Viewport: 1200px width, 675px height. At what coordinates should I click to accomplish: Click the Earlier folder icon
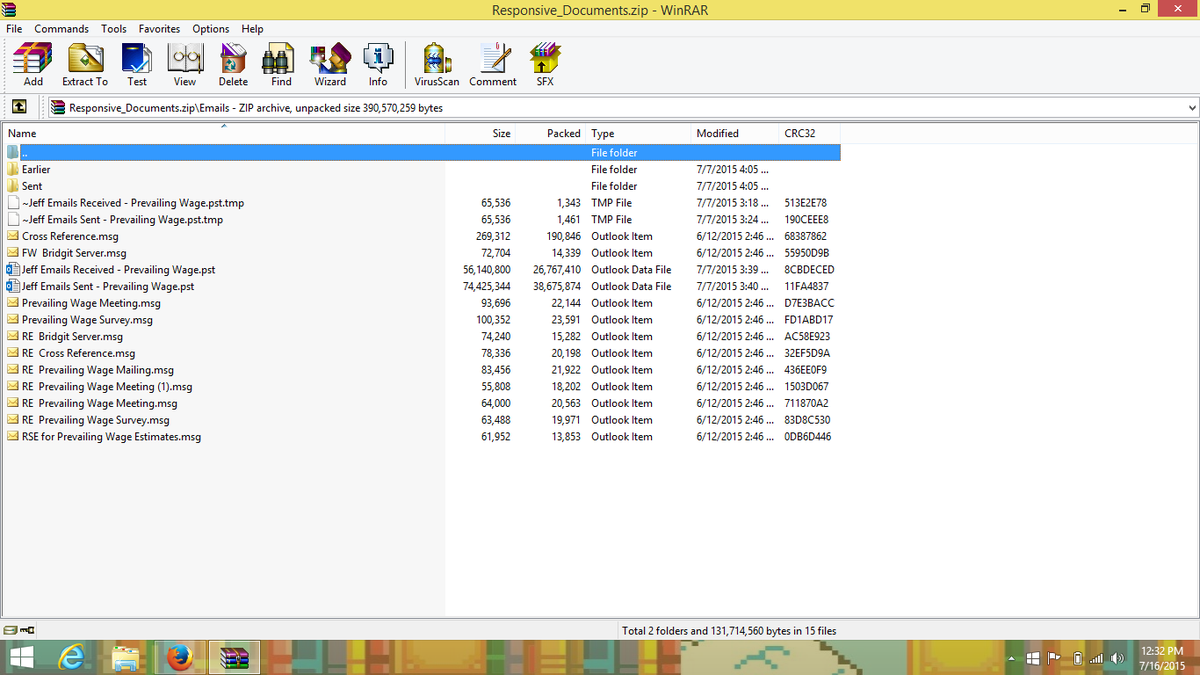coord(13,169)
